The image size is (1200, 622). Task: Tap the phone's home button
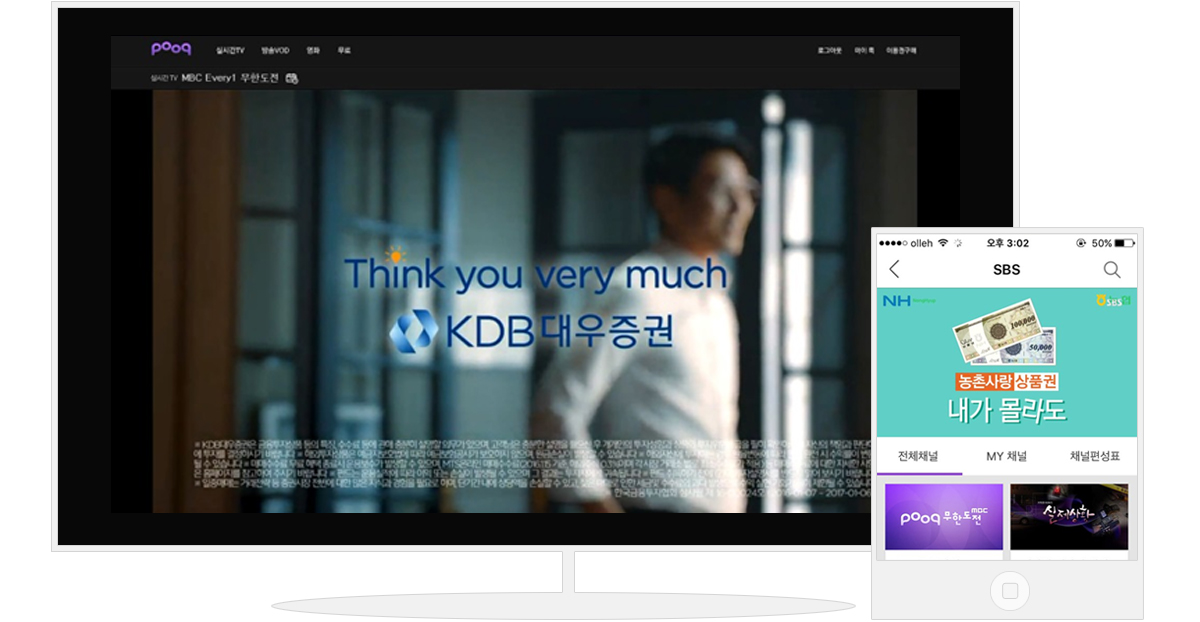(1010, 591)
